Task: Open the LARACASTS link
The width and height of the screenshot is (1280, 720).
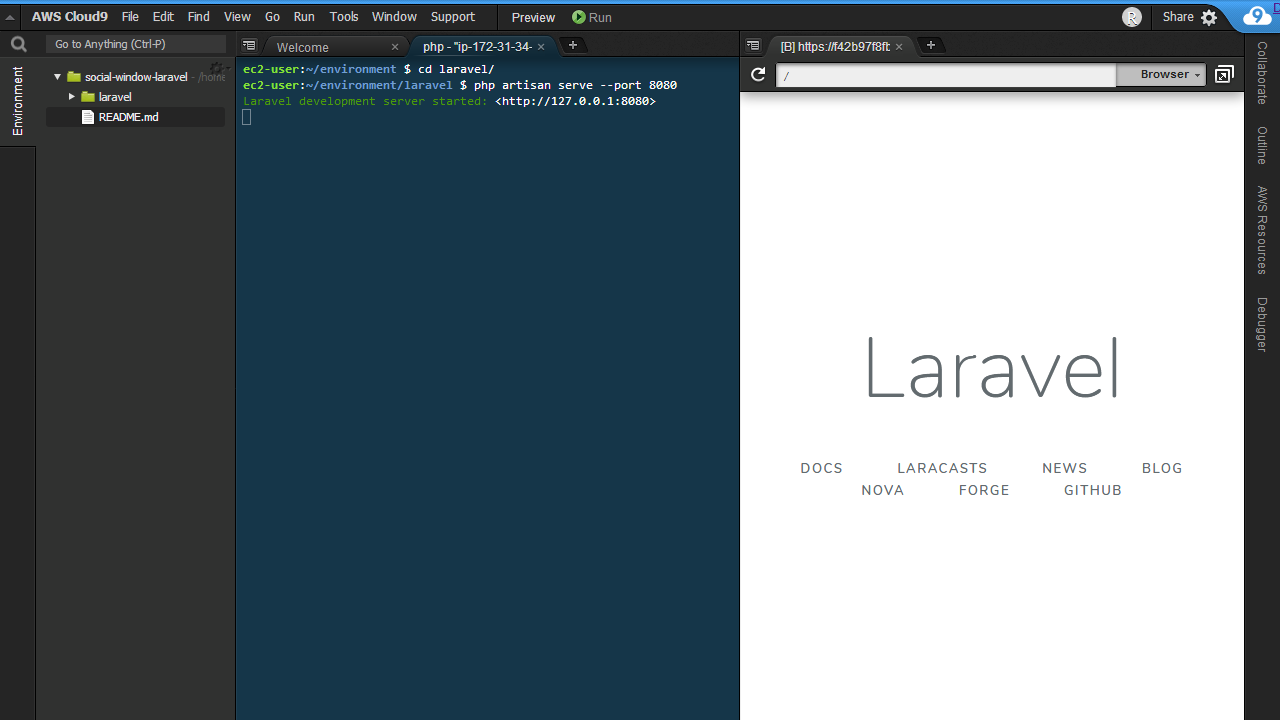Action: click(942, 468)
